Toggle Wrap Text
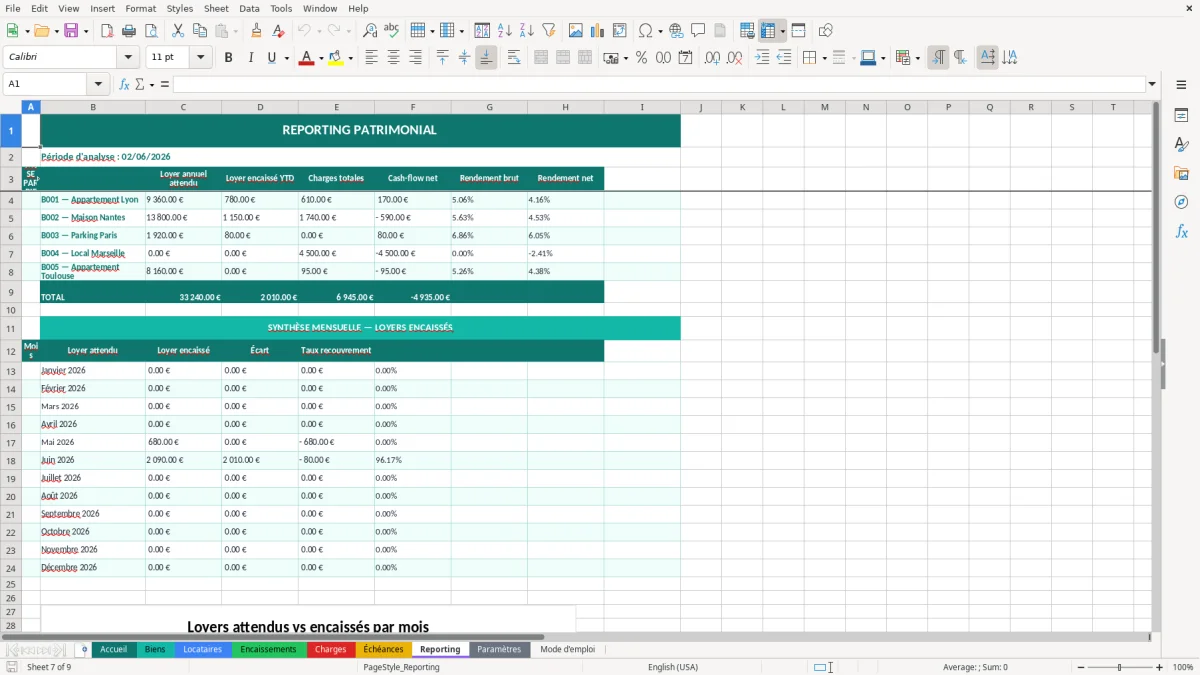This screenshot has height=675, width=1200. click(x=514, y=58)
